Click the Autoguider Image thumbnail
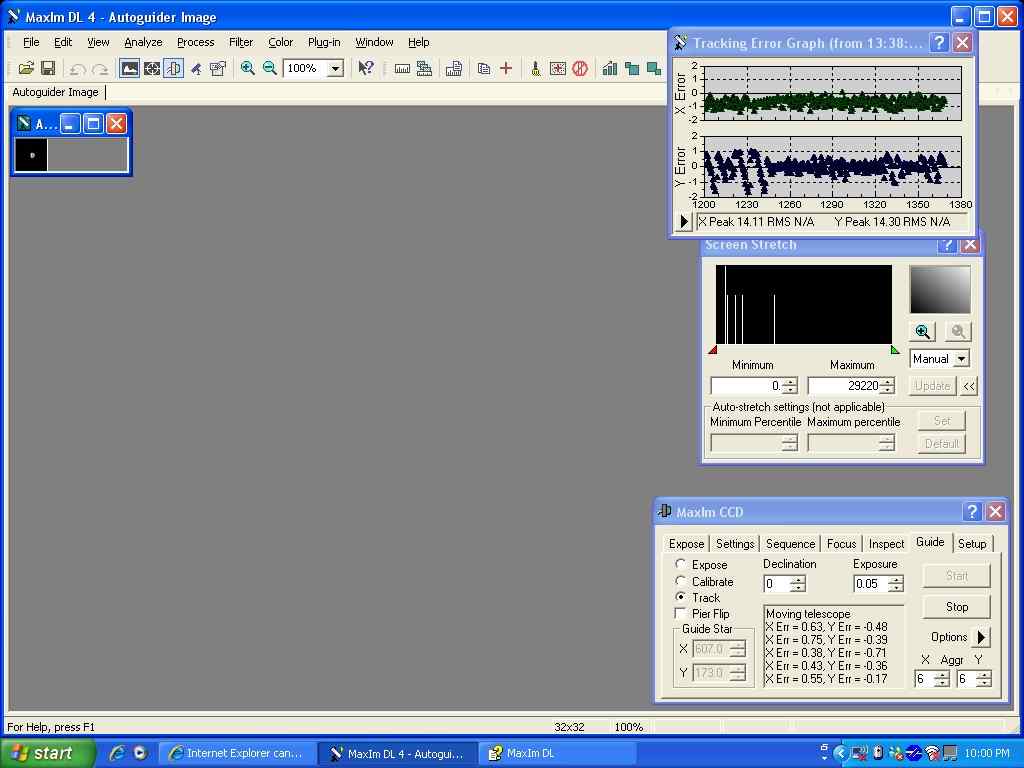1024x768 pixels. point(31,155)
